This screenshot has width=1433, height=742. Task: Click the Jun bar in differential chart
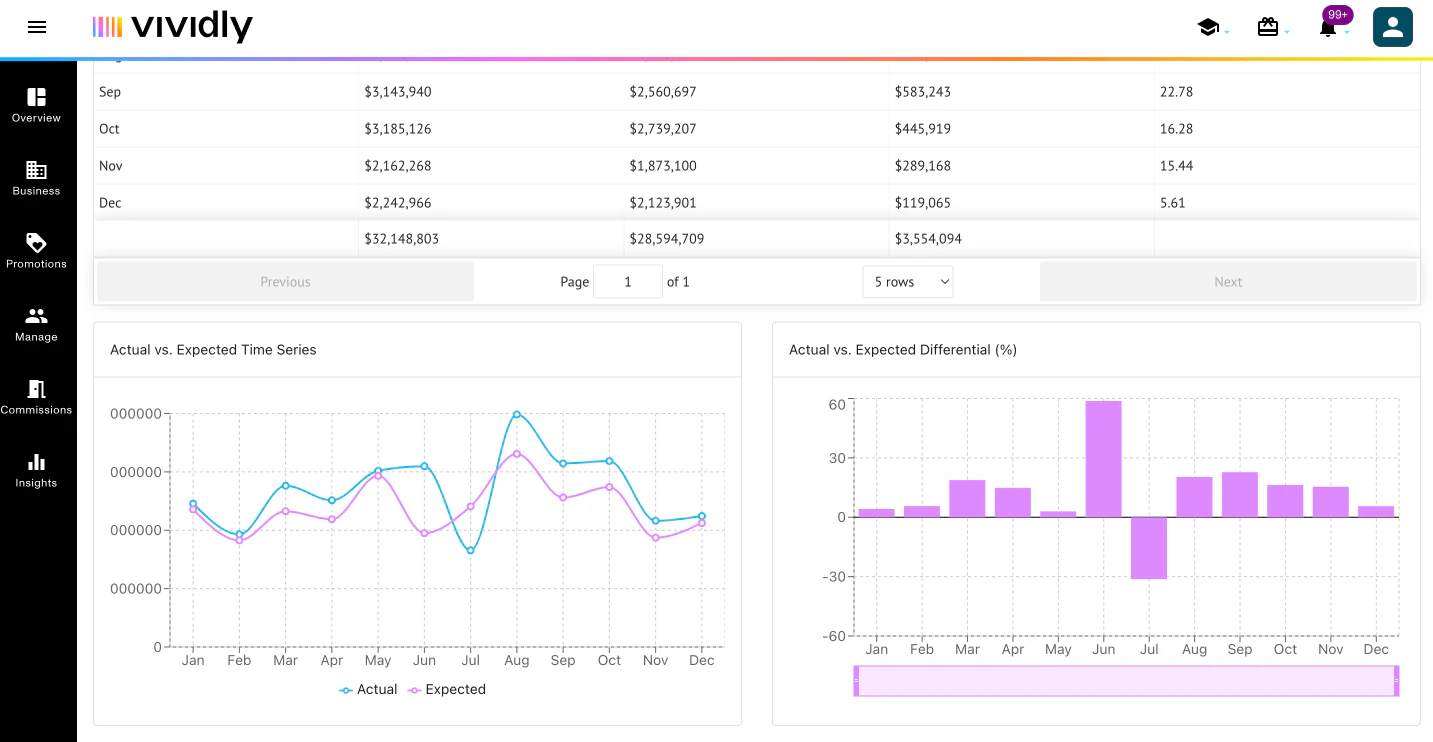click(x=1103, y=459)
